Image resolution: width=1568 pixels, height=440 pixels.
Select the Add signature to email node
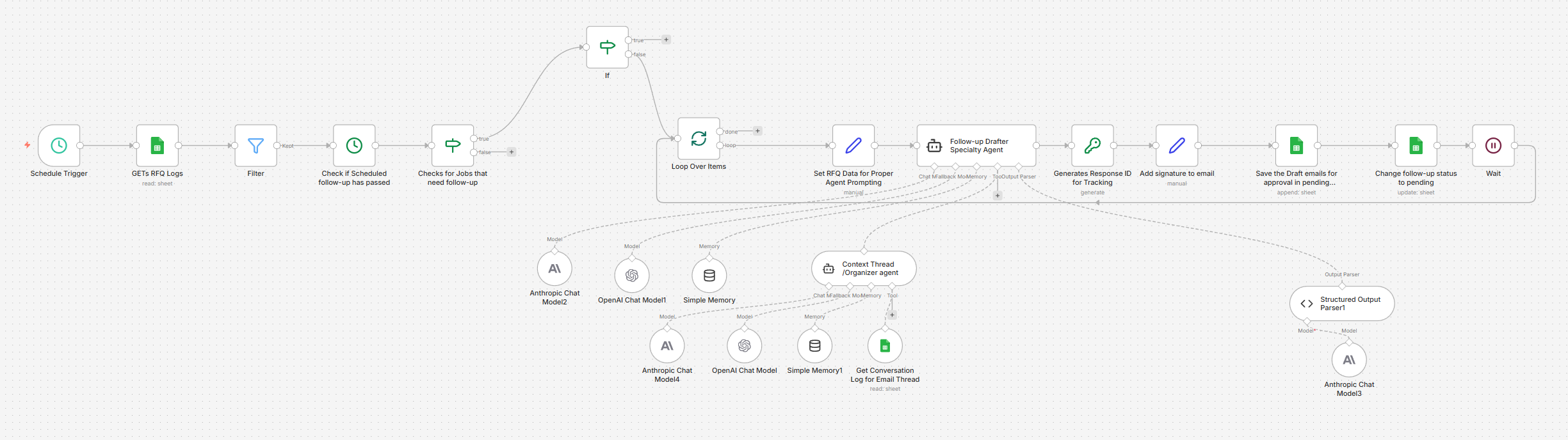point(1177,146)
